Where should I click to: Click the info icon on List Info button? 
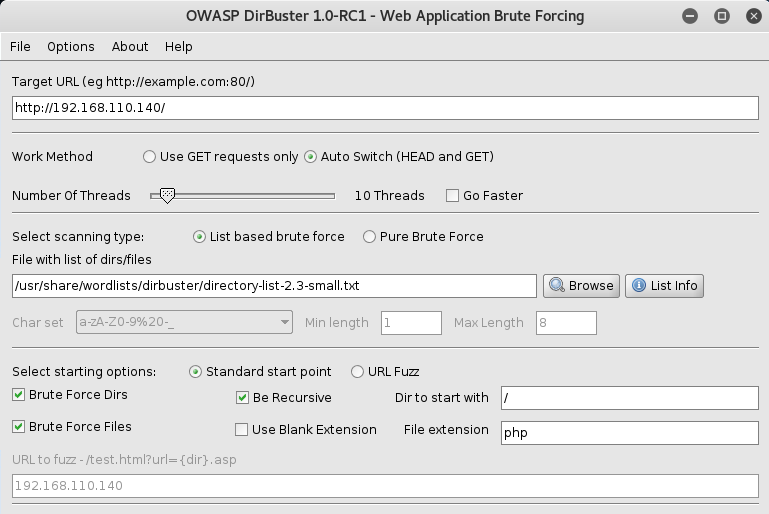[639, 285]
